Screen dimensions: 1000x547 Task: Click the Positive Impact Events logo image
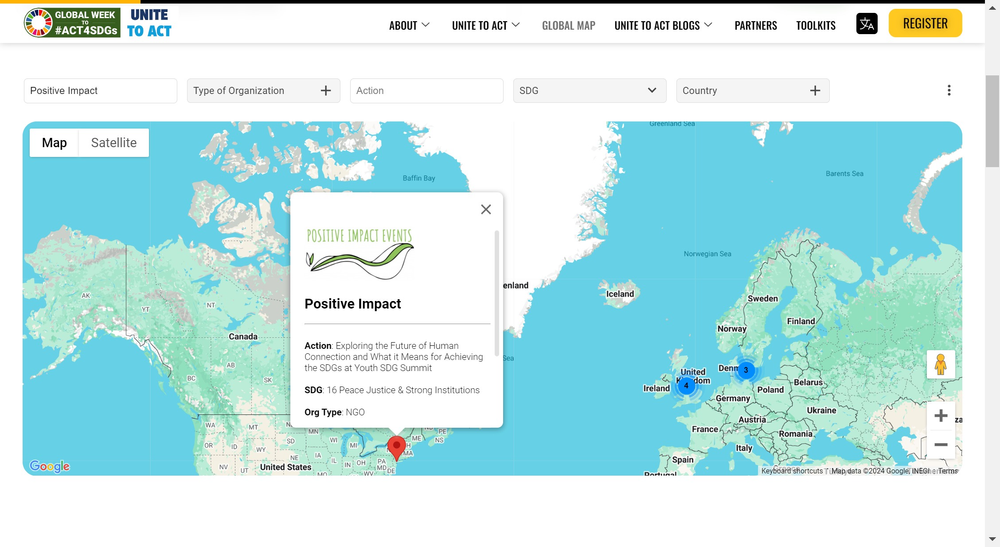pyautogui.click(x=360, y=254)
